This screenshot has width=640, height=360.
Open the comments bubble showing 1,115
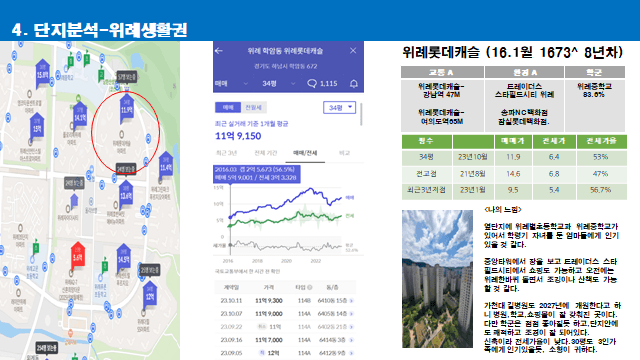[322, 84]
